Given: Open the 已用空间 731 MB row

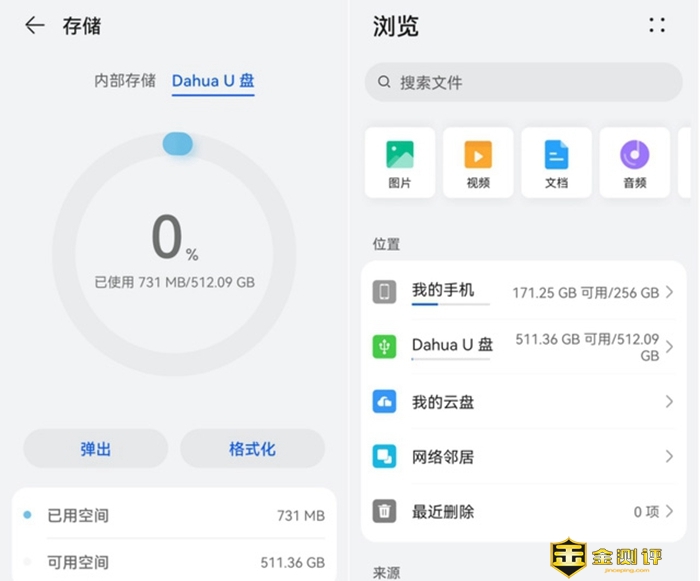Looking at the screenshot, I should coord(174,516).
